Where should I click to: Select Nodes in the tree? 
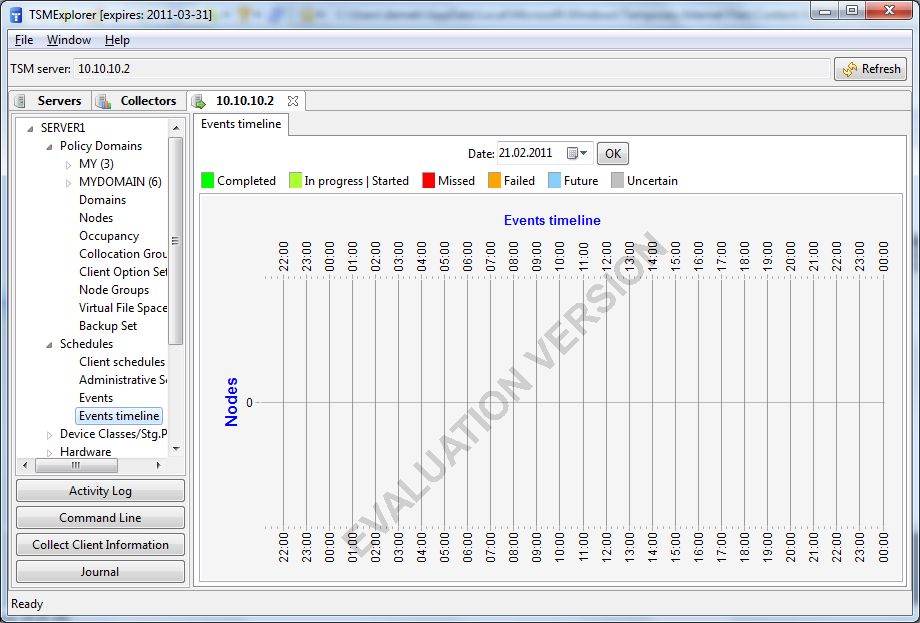[96, 218]
